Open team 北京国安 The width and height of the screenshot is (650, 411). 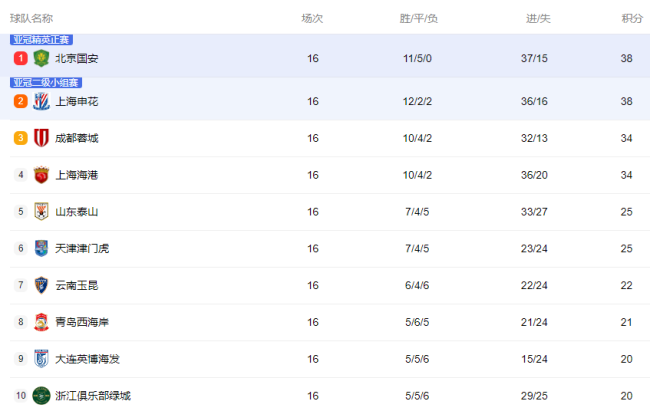coord(77,58)
